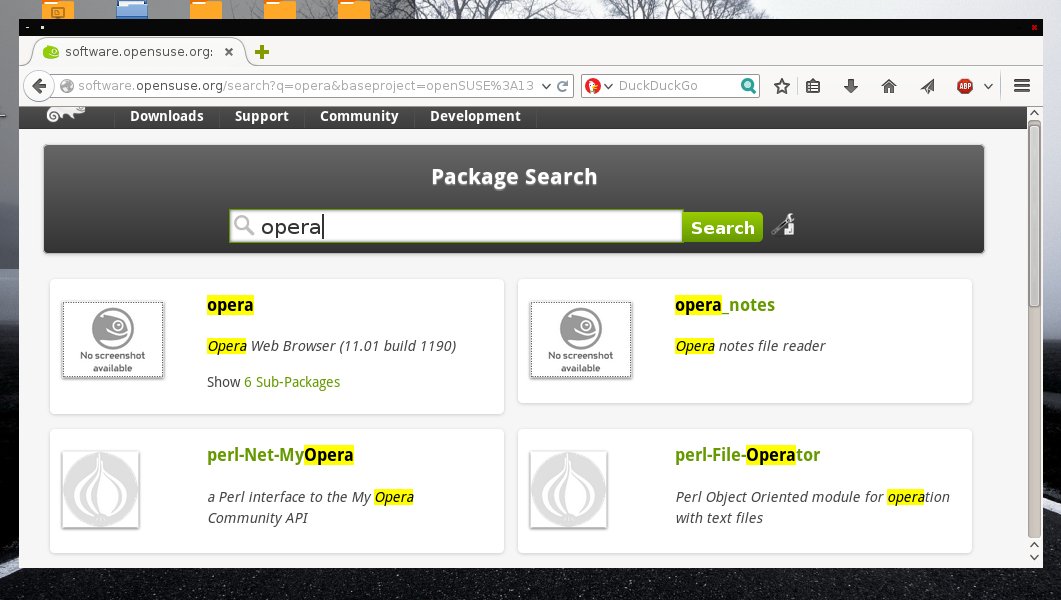Open the downloads arrow icon
The image size is (1061, 600).
(x=851, y=86)
